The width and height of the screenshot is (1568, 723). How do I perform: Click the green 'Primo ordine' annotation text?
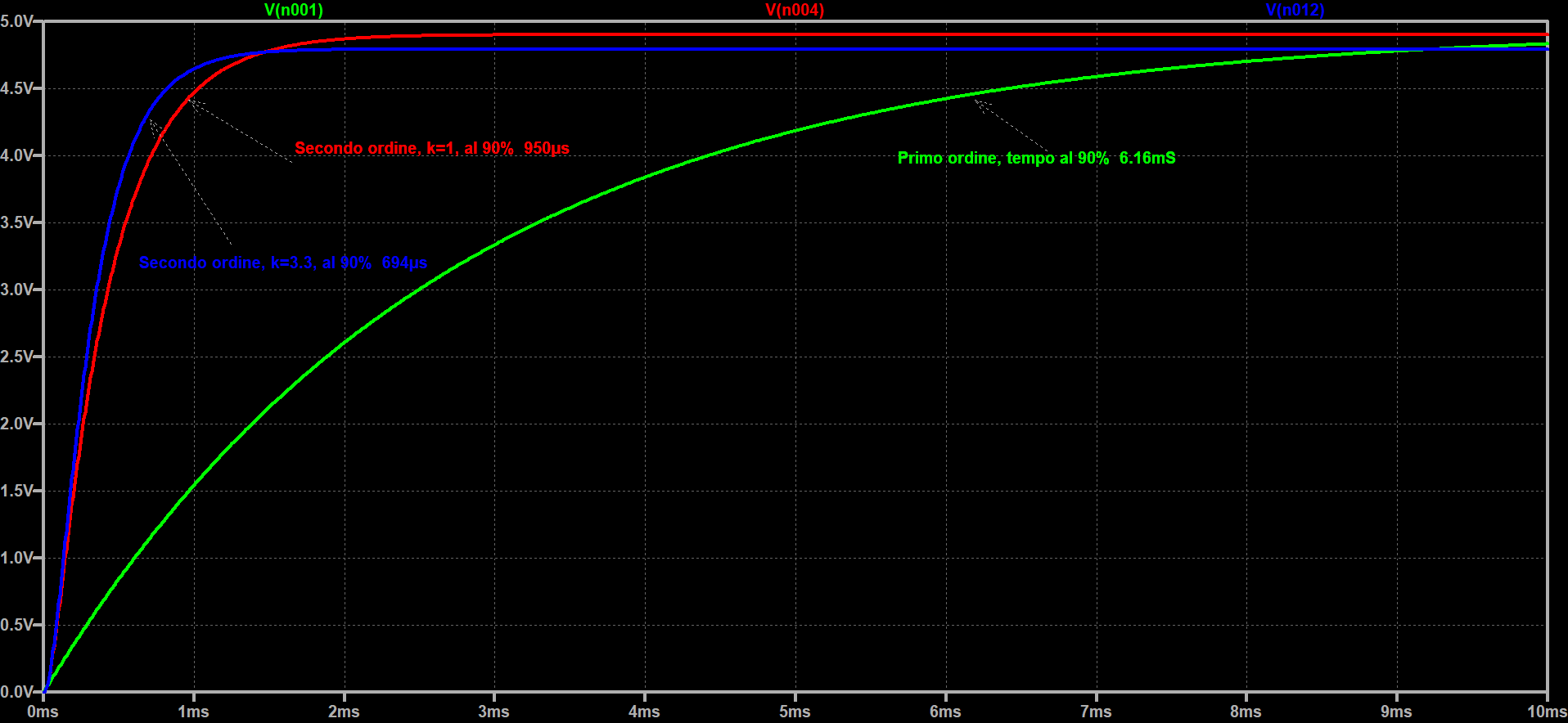(1036, 158)
